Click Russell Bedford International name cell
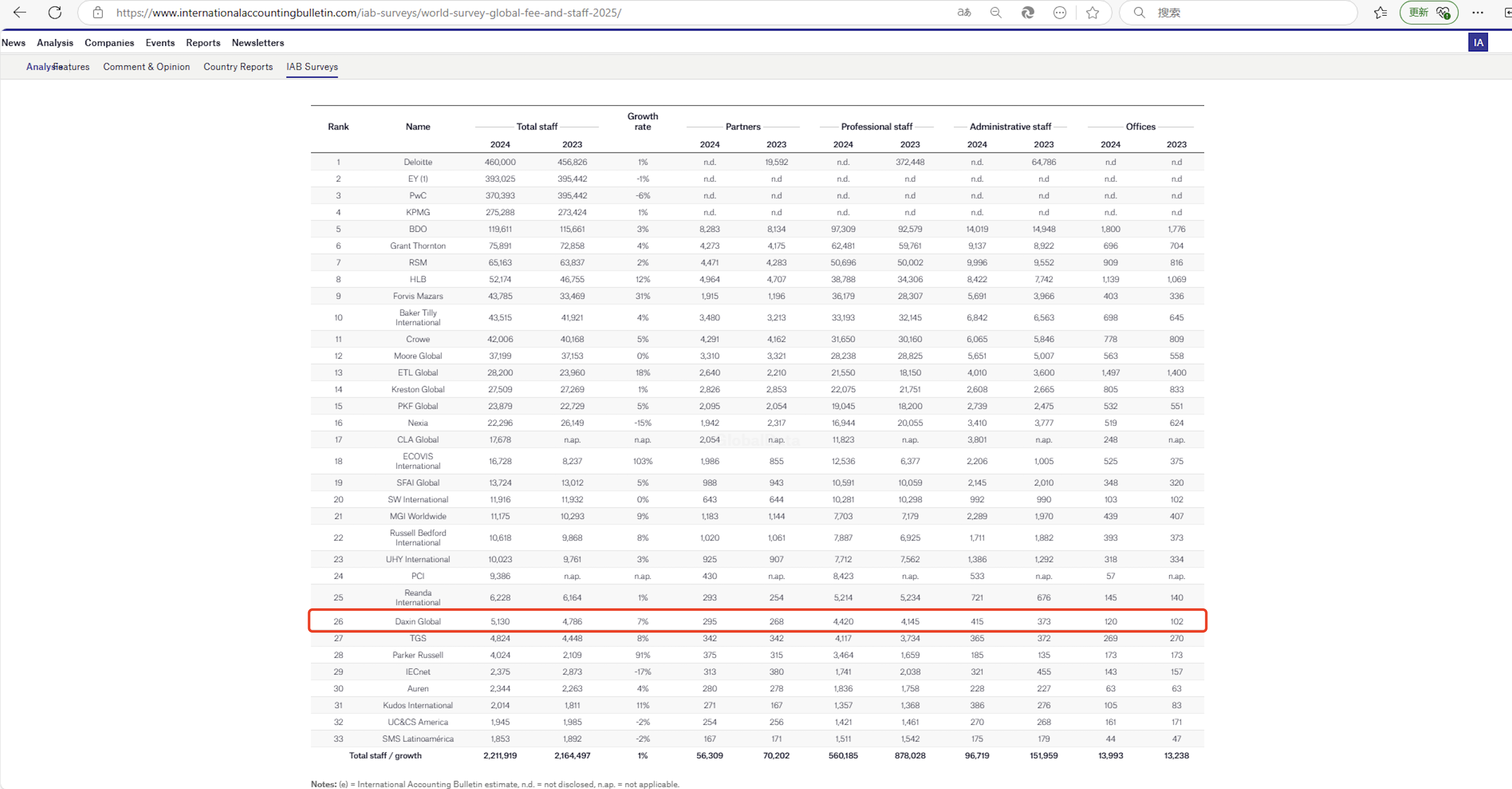Image resolution: width=1512 pixels, height=789 pixels. tap(418, 538)
